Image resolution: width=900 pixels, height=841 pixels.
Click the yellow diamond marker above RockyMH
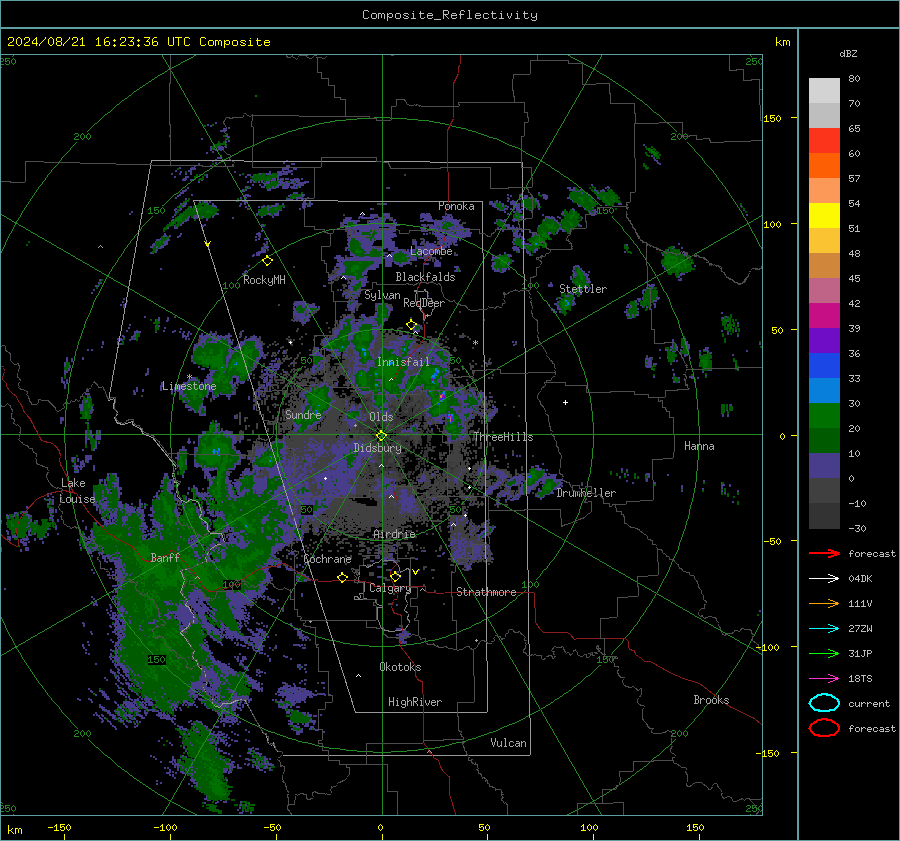point(267,261)
